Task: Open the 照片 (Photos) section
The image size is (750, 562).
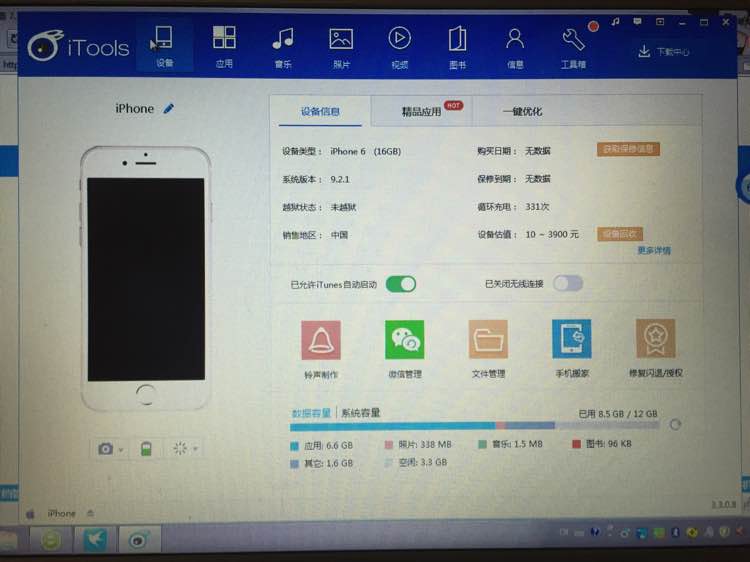Action: [341, 47]
